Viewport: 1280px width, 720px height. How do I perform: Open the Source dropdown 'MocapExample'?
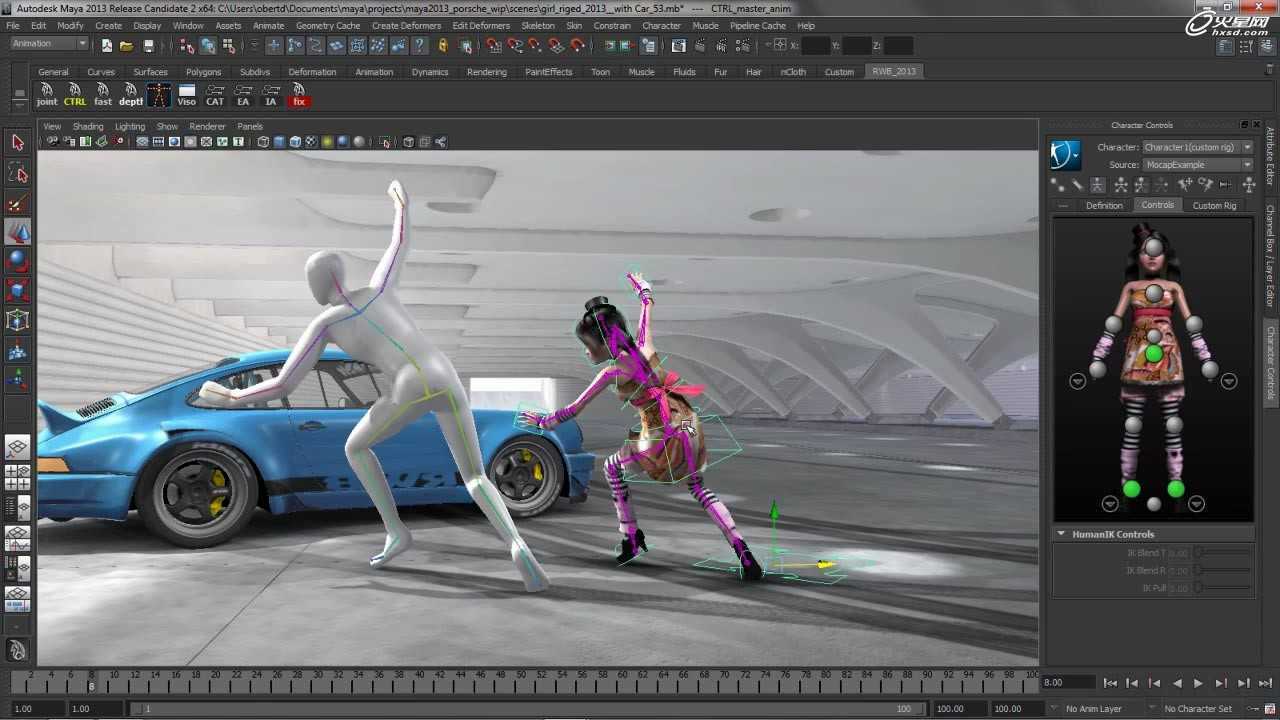(x=1197, y=164)
